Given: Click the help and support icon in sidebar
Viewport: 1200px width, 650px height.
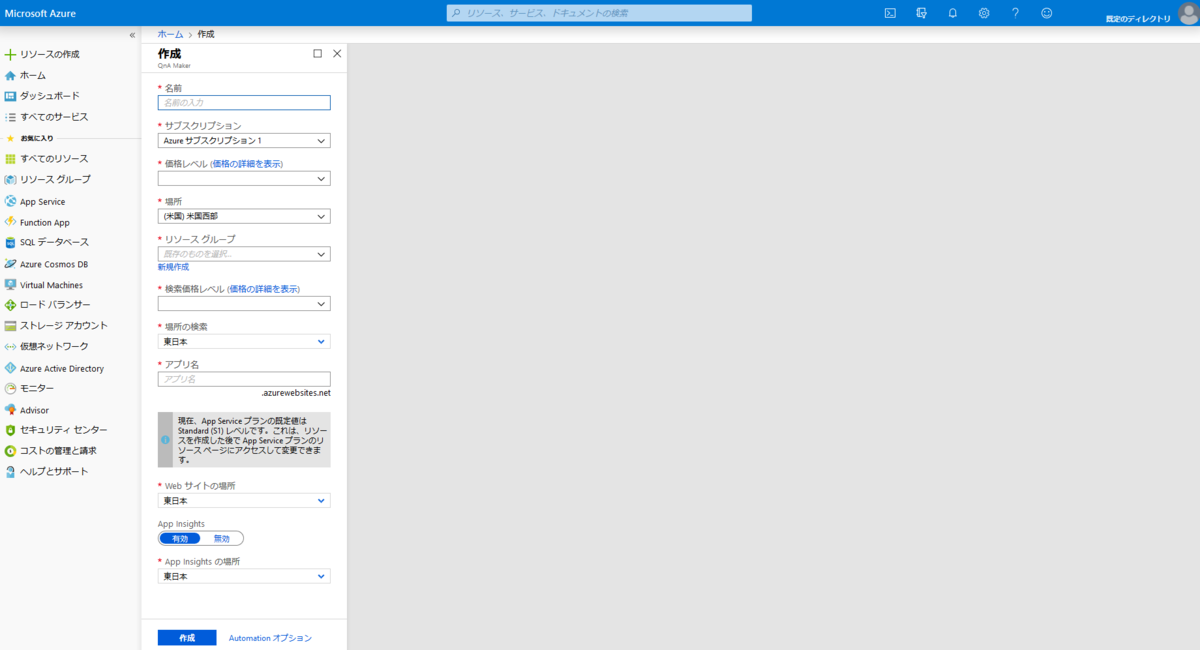Looking at the screenshot, I should (10, 472).
